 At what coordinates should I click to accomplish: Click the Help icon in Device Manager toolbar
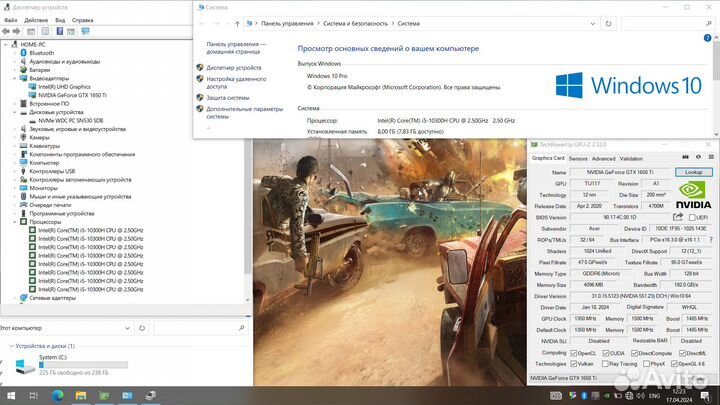[60, 31]
